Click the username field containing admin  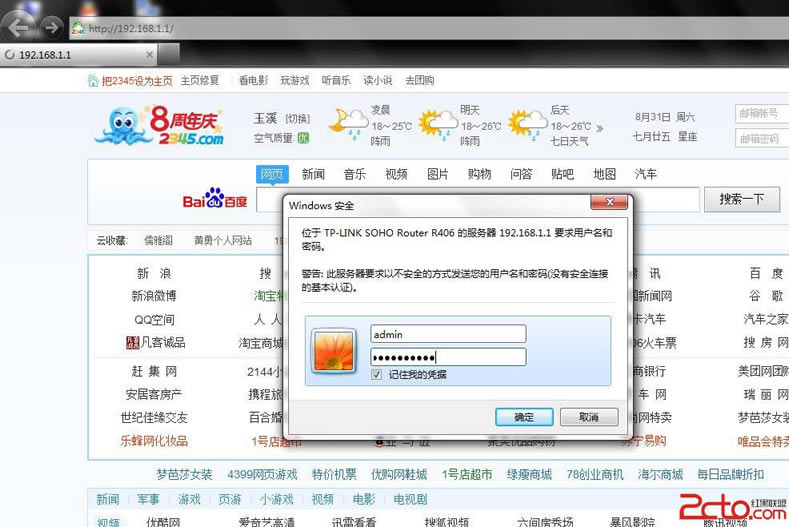tap(448, 334)
